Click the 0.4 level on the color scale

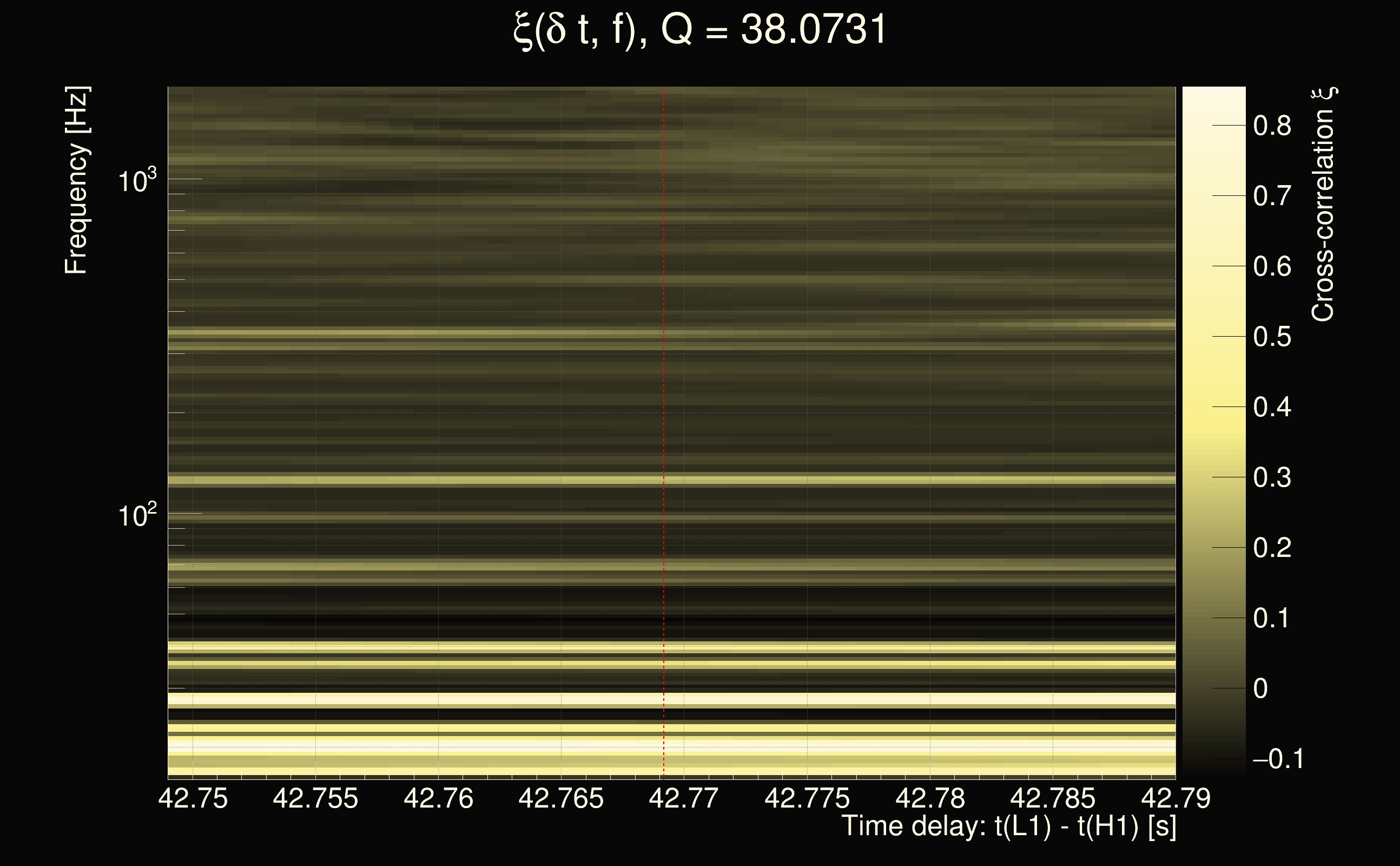click(x=1272, y=407)
